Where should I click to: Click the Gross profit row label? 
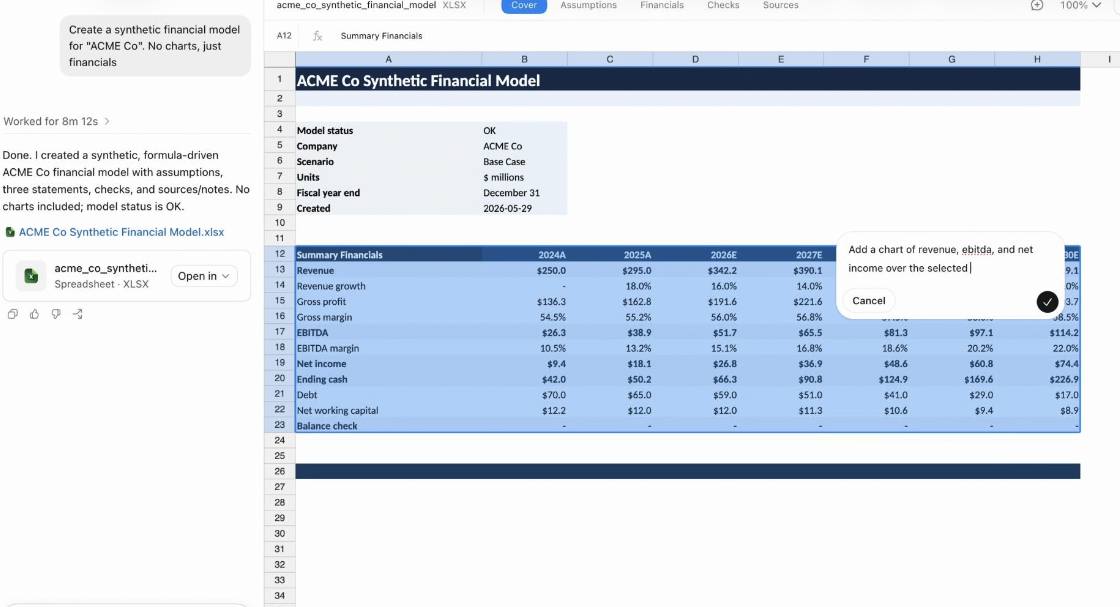(389, 302)
